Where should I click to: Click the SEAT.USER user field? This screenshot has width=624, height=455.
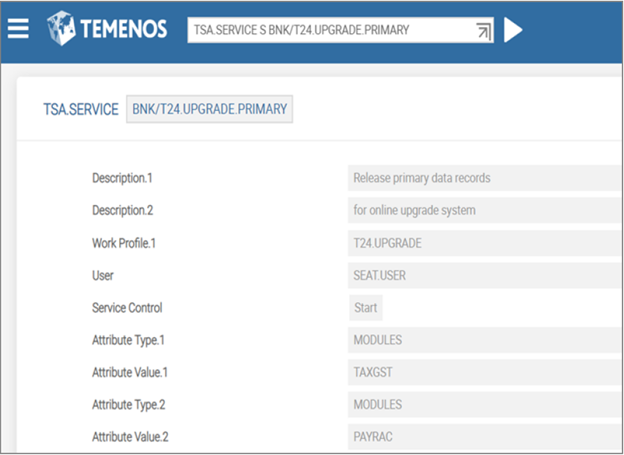tap(480, 275)
